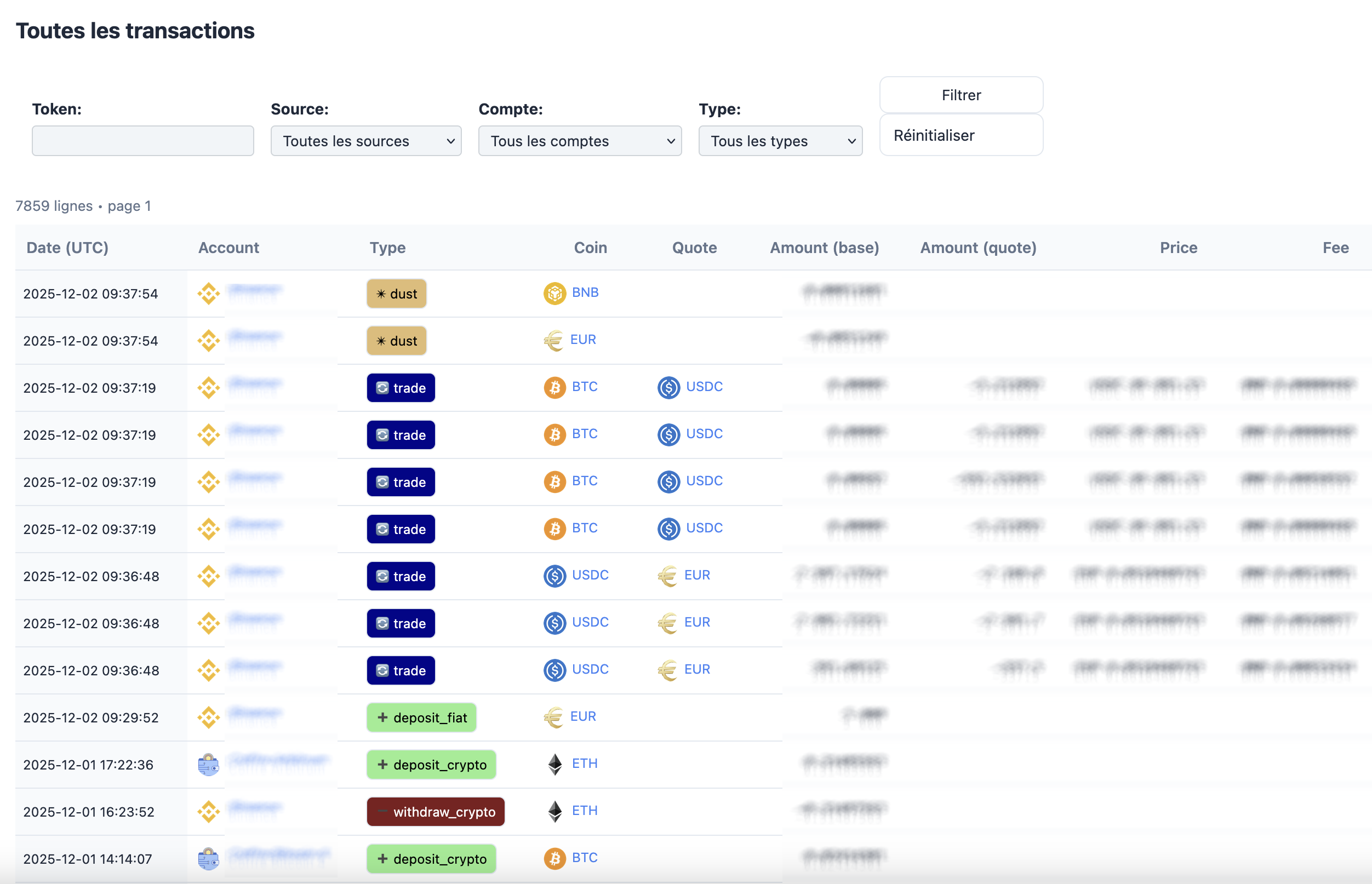1372x884 pixels.
Task: Click the EUR euro icon in the deposit_fiat row
Action: click(x=552, y=717)
